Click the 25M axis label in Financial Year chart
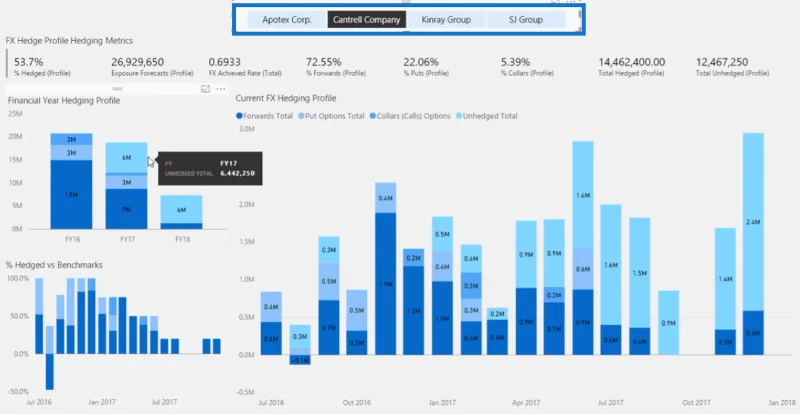This screenshot has width=800, height=414. point(15,113)
